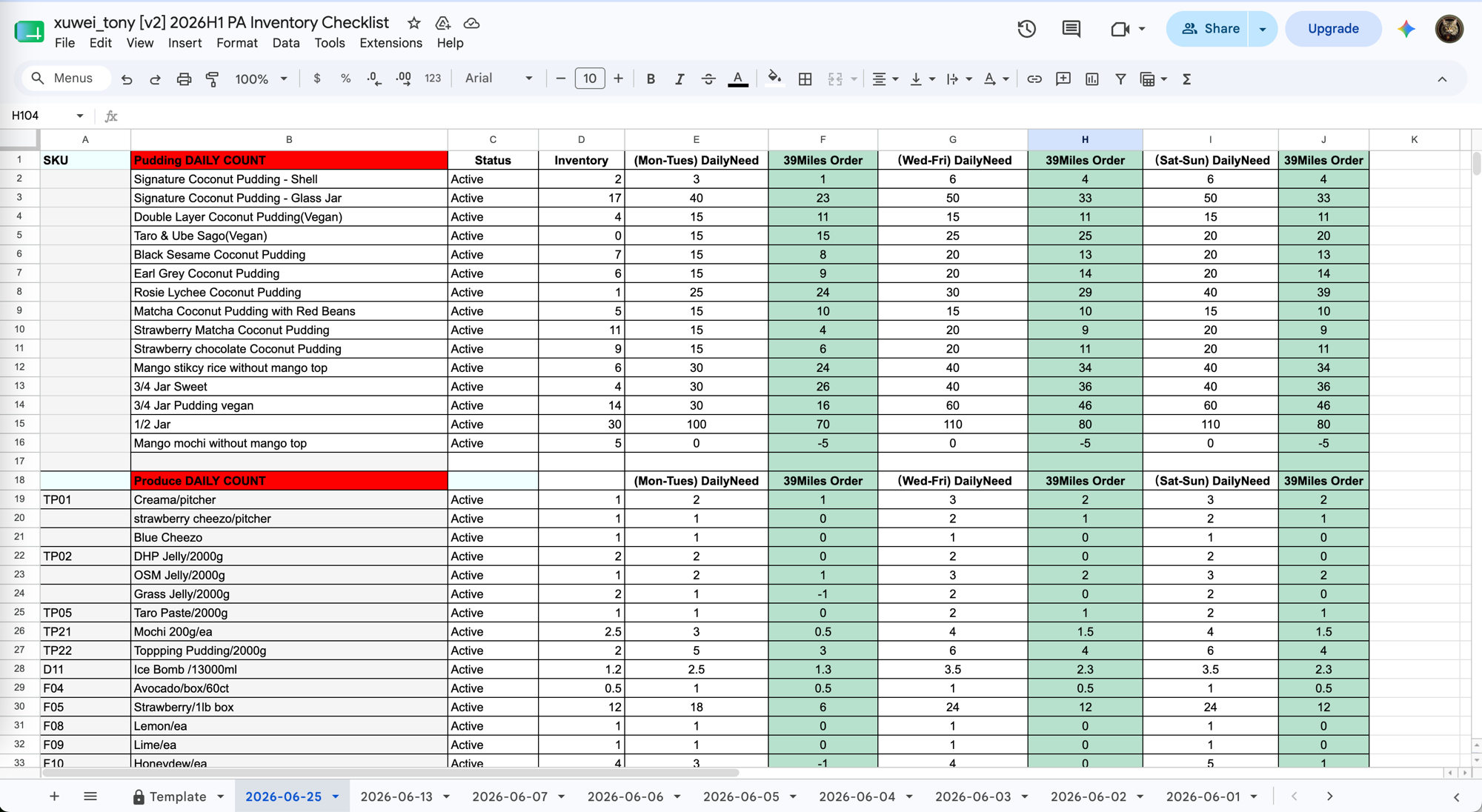Toggle bold formatting
This screenshot has width=1482, height=812.
click(651, 79)
